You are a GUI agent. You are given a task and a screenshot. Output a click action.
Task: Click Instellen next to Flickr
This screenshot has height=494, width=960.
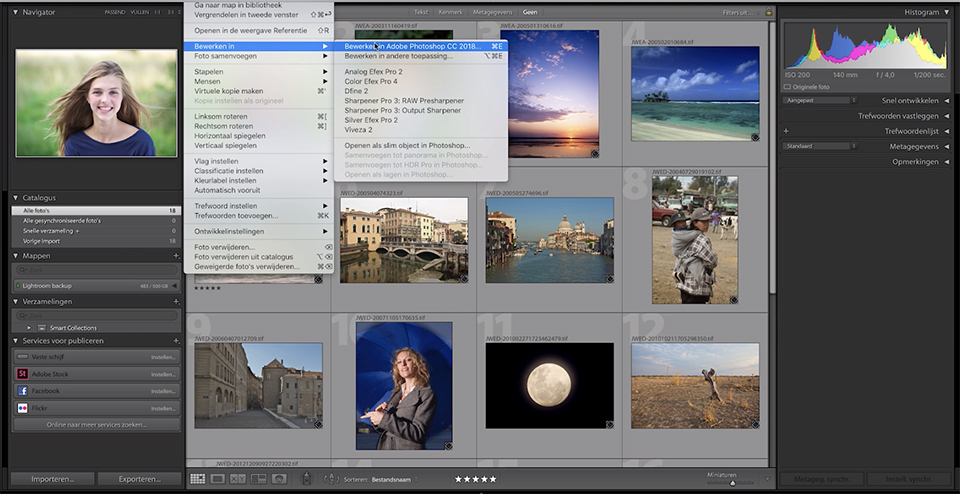(x=163, y=408)
